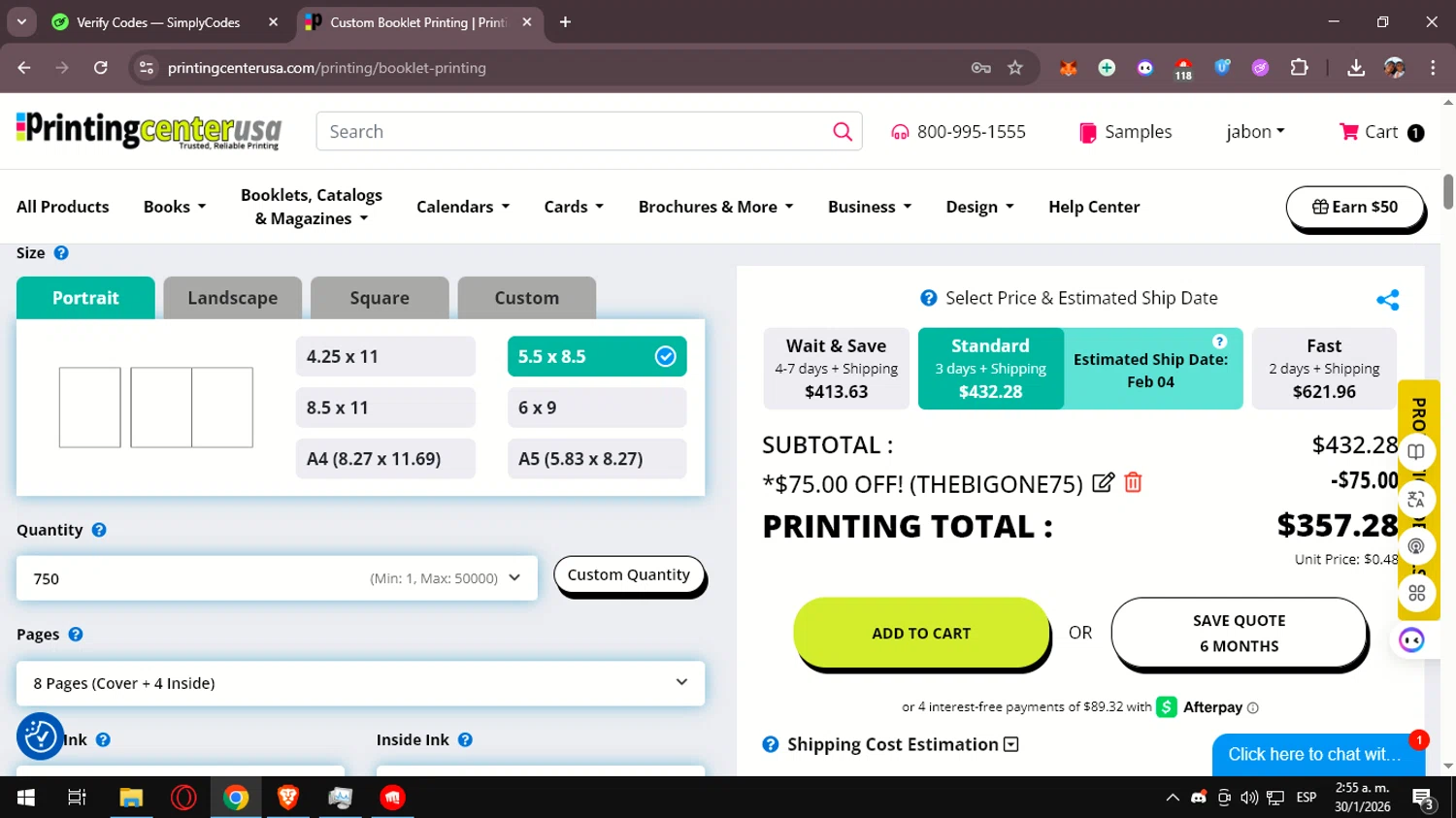This screenshot has width=1456, height=818.
Task: Click the Afterpay info icon
Action: pos(1253,708)
